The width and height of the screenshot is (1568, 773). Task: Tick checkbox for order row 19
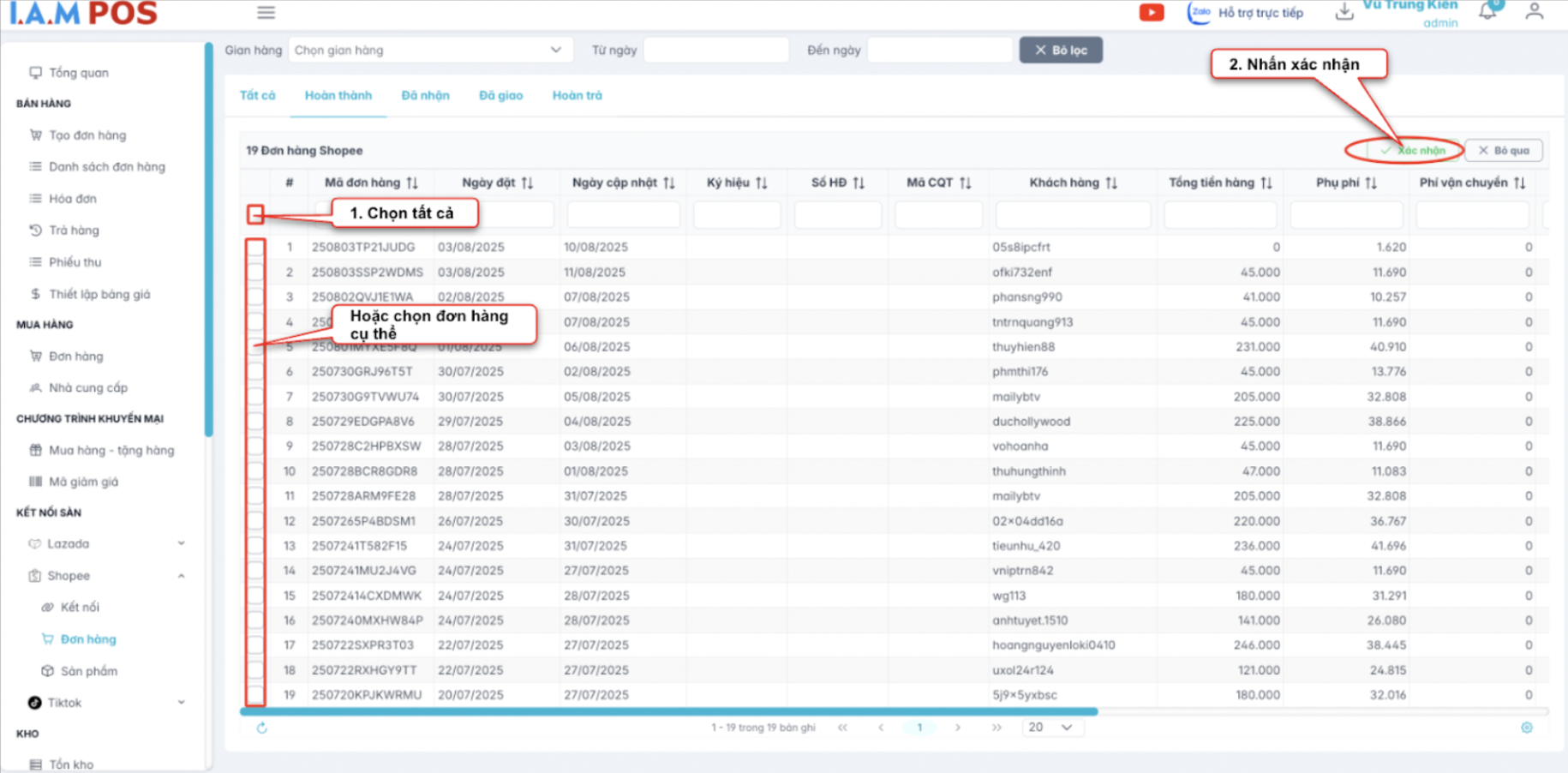(x=255, y=695)
